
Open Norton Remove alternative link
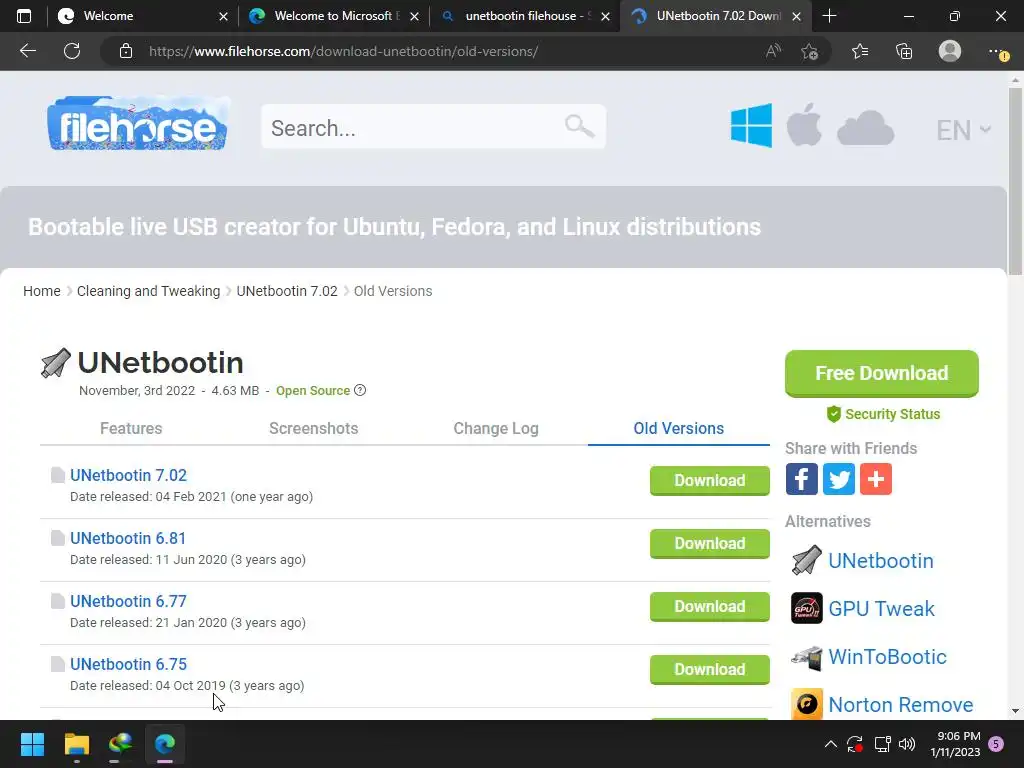(901, 705)
